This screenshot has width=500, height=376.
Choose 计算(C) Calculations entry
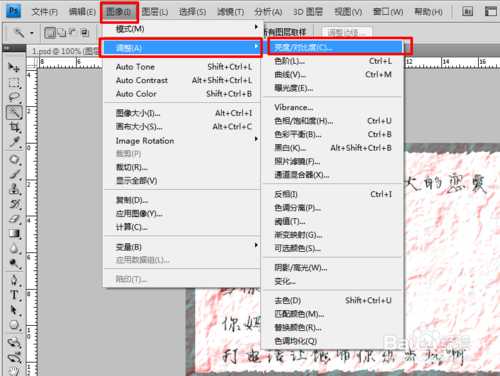(182, 227)
